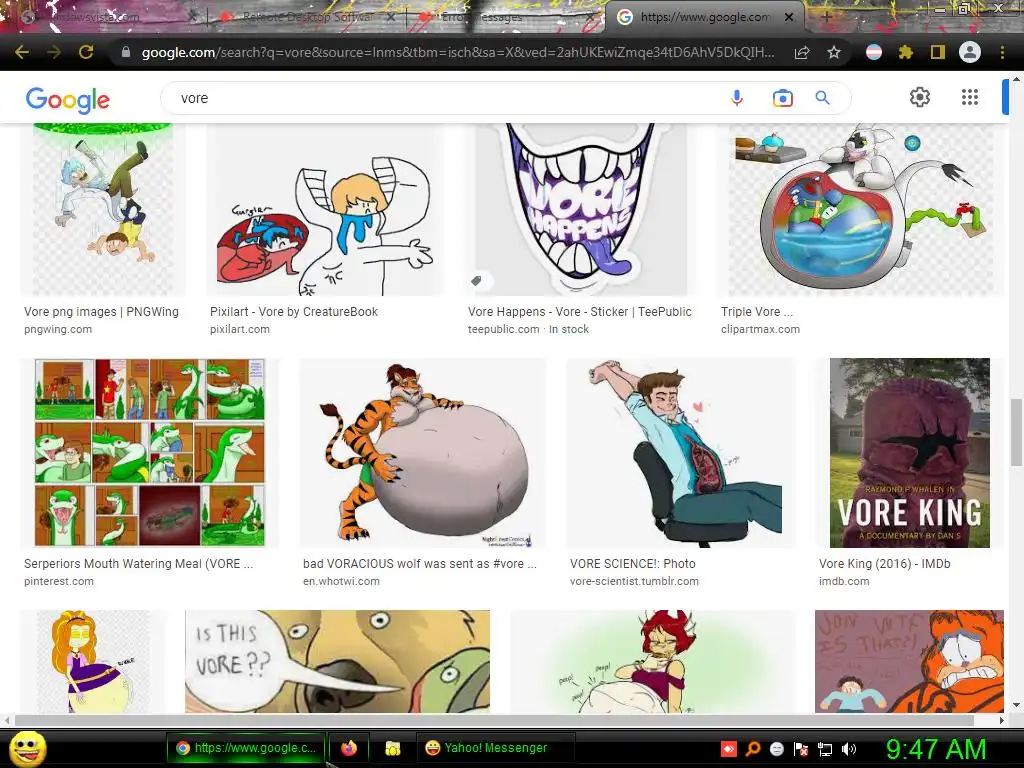
Task: Open the green snake comic thumbnail
Action: pyautogui.click(x=150, y=453)
